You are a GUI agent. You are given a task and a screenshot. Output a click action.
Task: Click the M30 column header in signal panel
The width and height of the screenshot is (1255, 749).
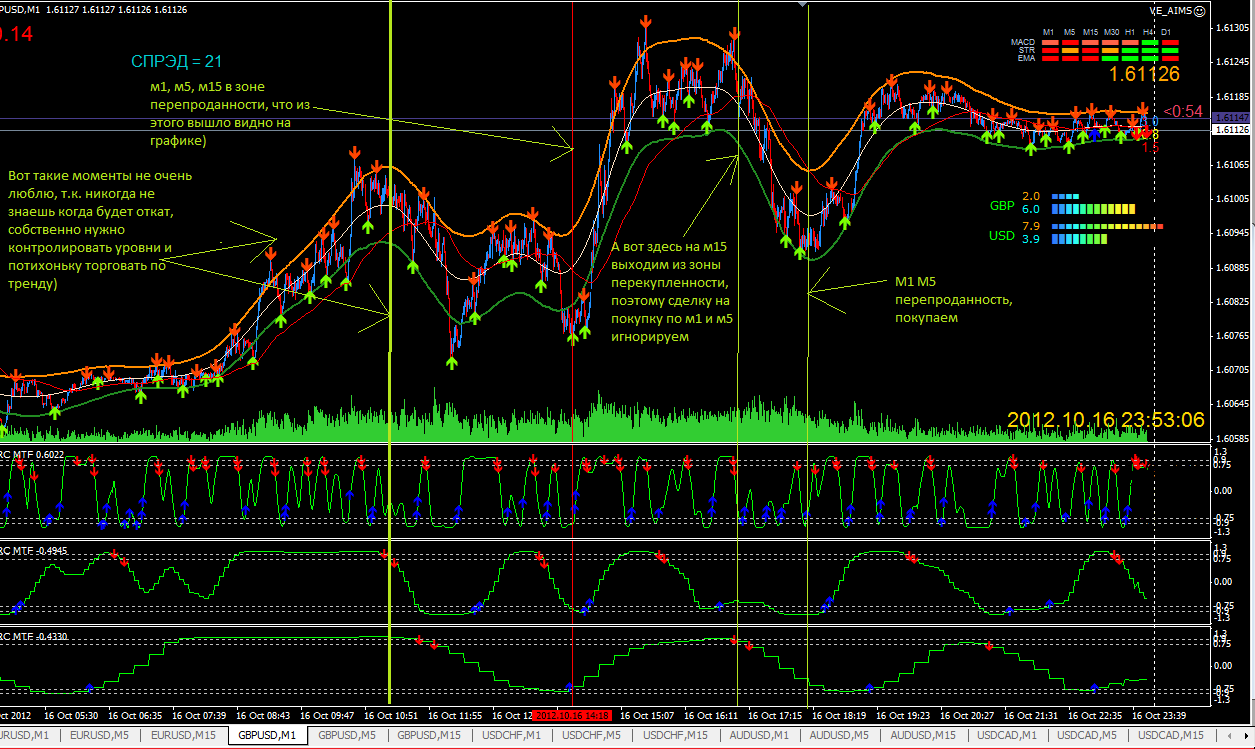click(x=1111, y=32)
